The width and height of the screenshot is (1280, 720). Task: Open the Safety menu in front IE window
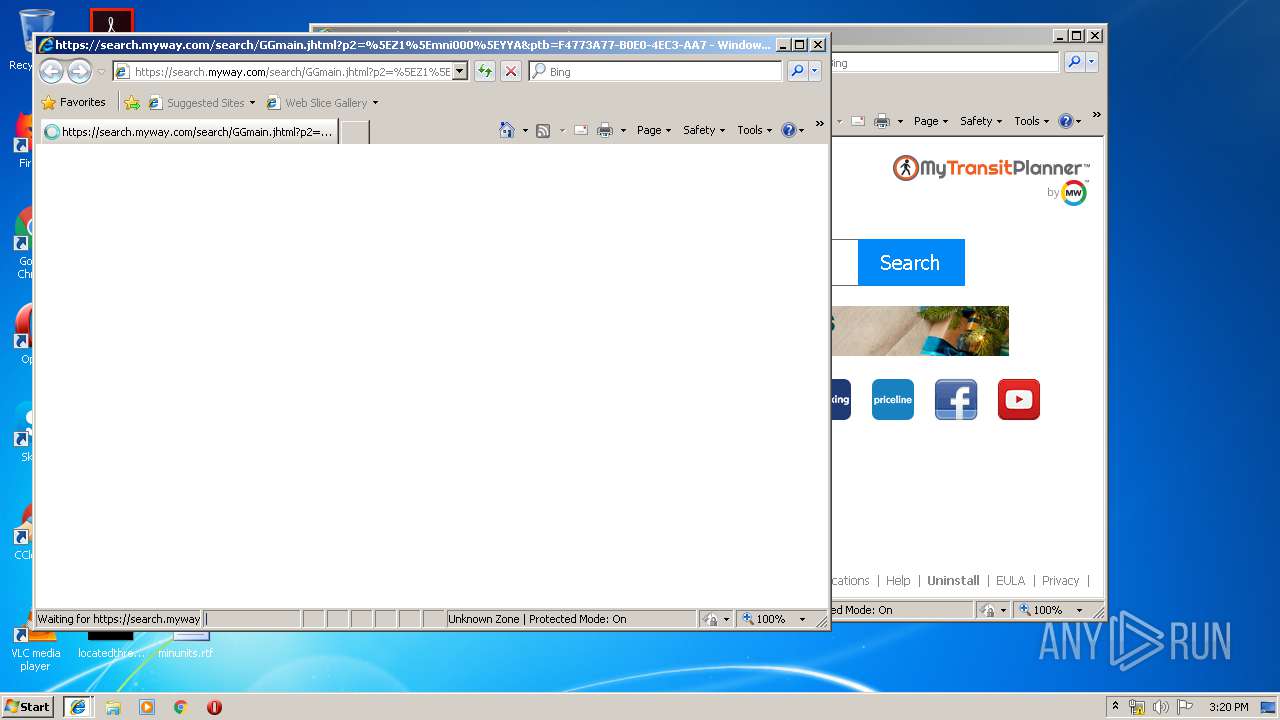[x=704, y=130]
